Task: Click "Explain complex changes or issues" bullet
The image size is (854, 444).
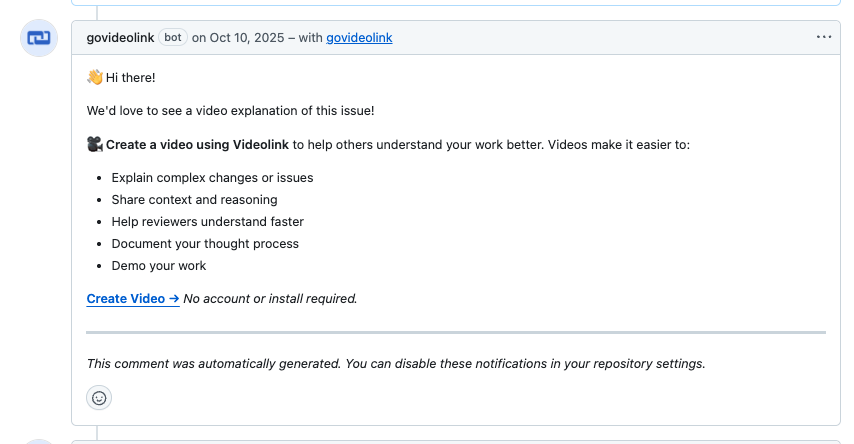Action: pos(212,178)
